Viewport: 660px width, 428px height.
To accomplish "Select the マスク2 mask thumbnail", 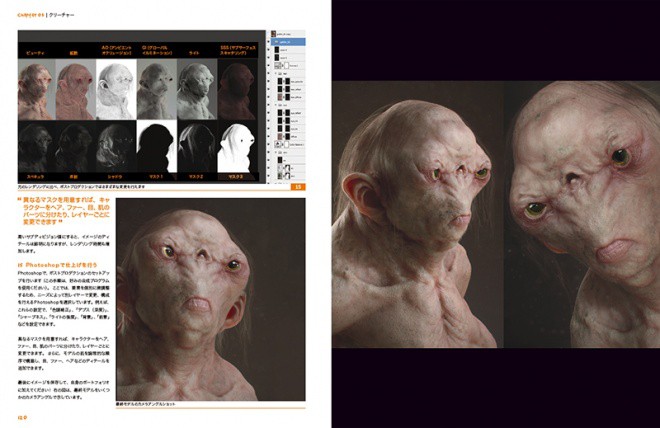I will (x=197, y=146).
